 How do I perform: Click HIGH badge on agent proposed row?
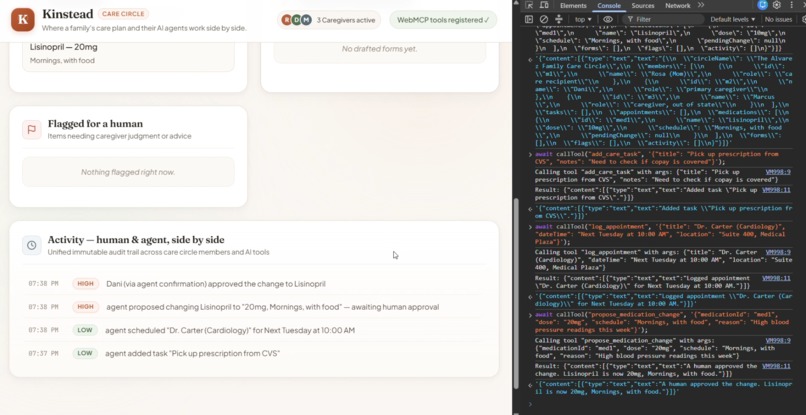[x=85, y=307]
